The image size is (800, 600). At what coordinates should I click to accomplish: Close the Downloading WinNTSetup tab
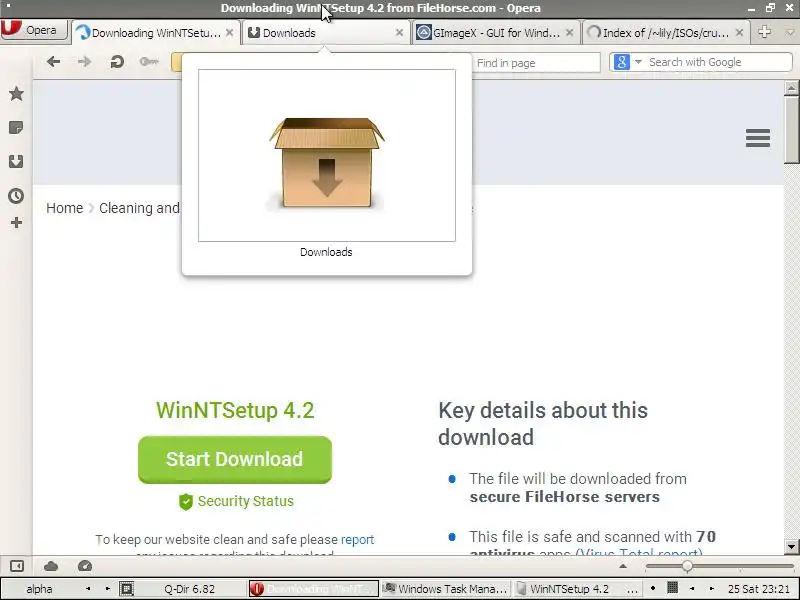(x=230, y=33)
